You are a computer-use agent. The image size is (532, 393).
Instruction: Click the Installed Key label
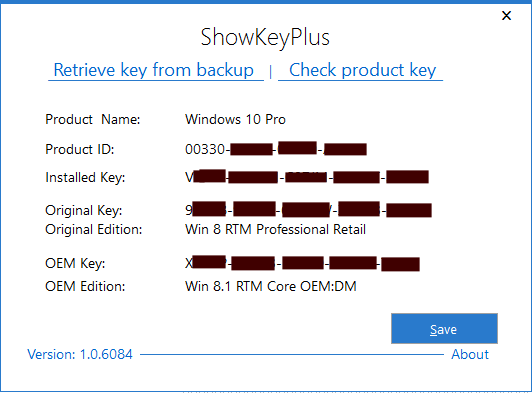click(85, 177)
